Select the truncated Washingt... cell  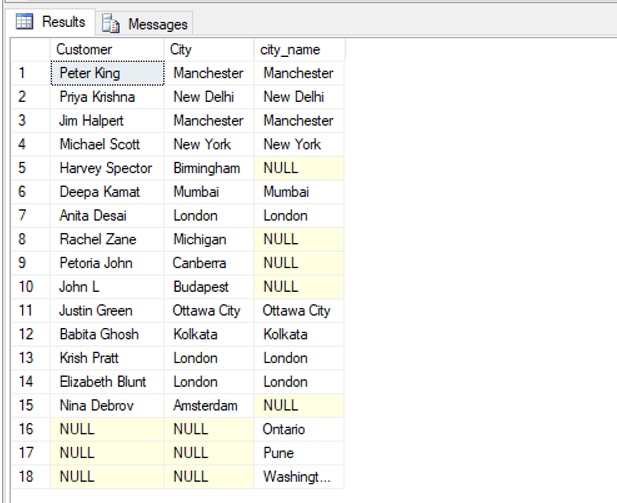[x=299, y=477]
